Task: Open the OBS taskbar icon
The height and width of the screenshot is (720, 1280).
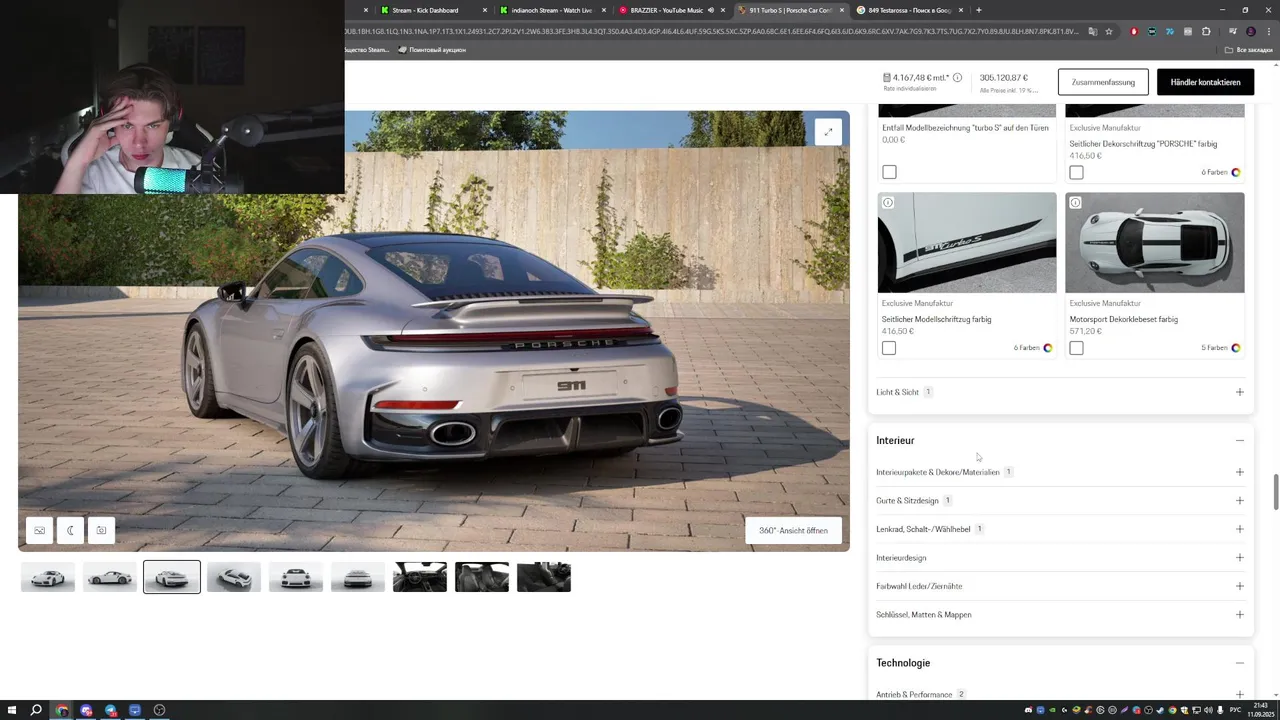Action: click(159, 710)
